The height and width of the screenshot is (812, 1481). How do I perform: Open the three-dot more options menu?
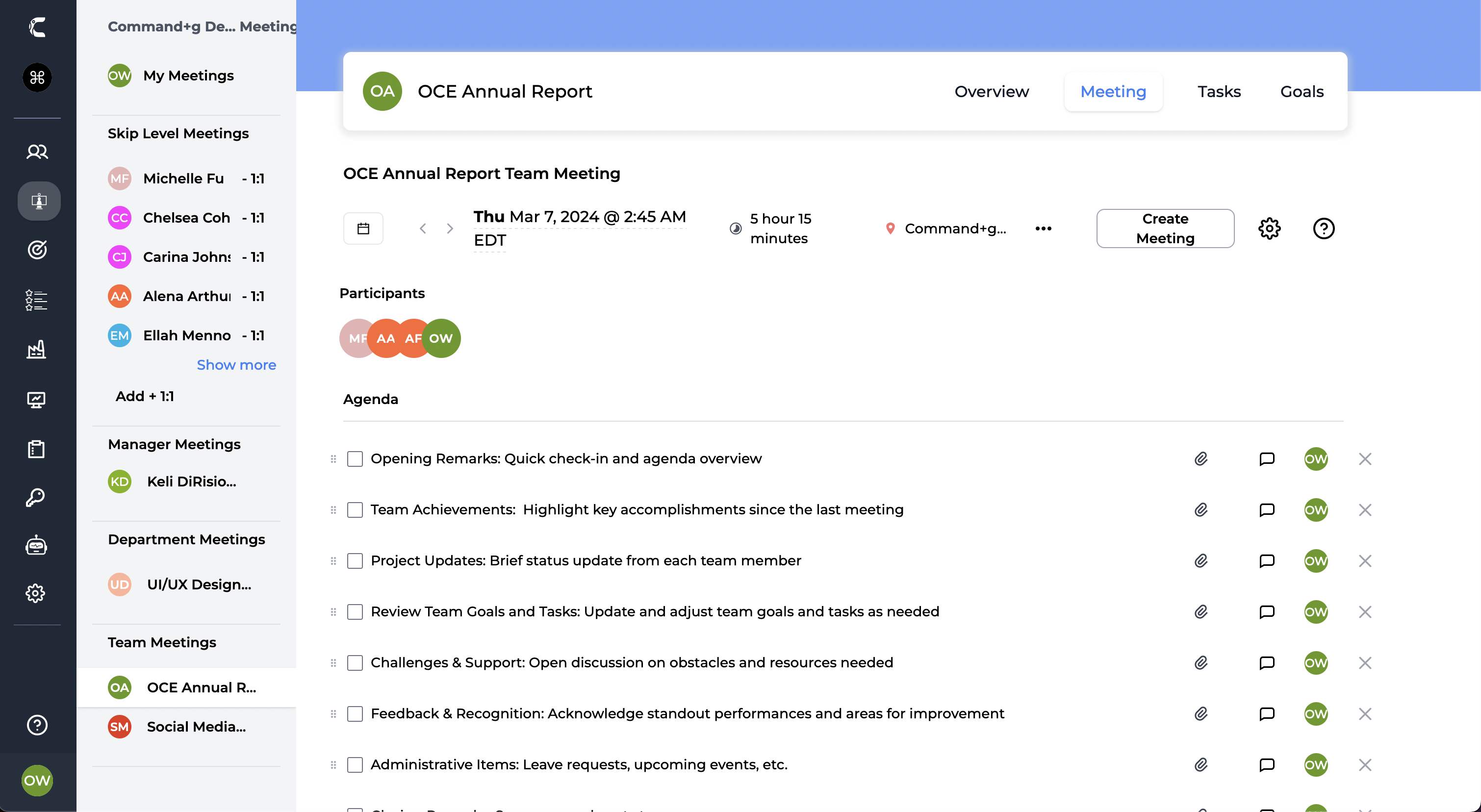tap(1043, 228)
